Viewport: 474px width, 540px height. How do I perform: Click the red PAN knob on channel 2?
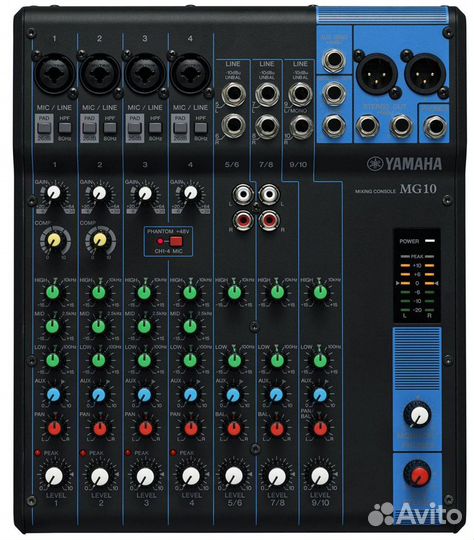(100, 428)
